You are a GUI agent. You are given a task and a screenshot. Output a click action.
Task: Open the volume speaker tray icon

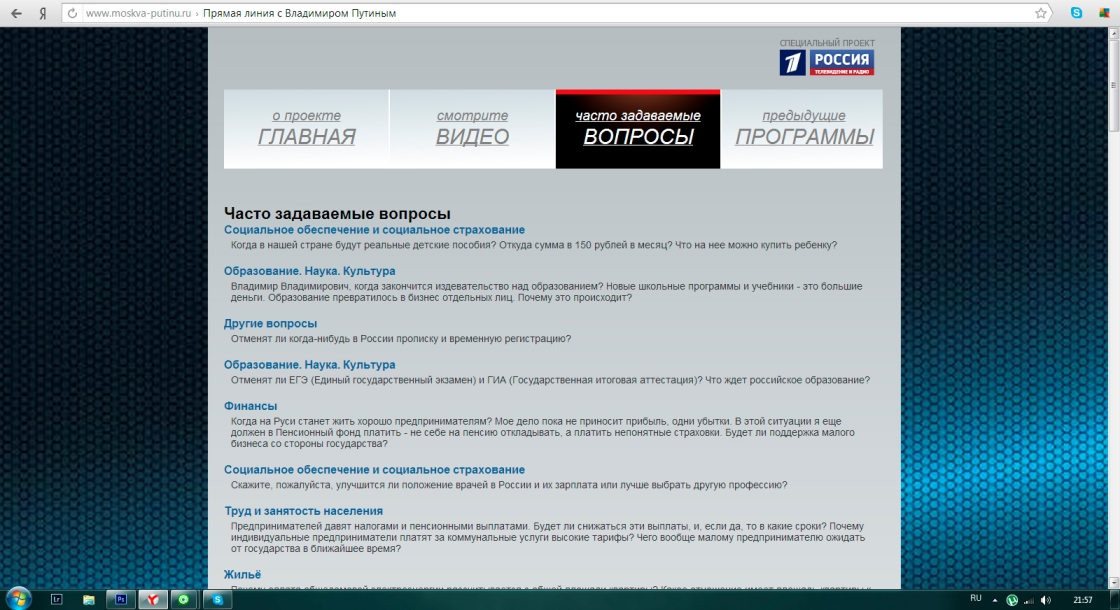point(1046,600)
